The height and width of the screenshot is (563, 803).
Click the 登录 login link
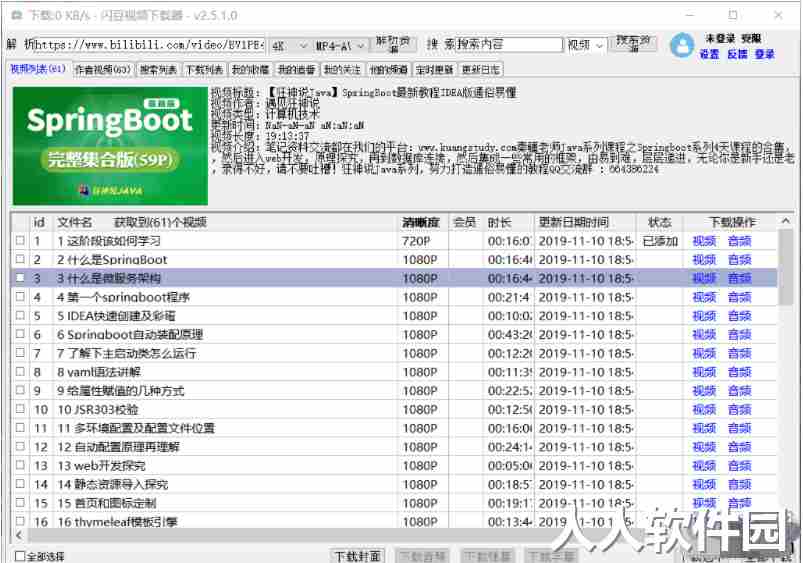(765, 54)
